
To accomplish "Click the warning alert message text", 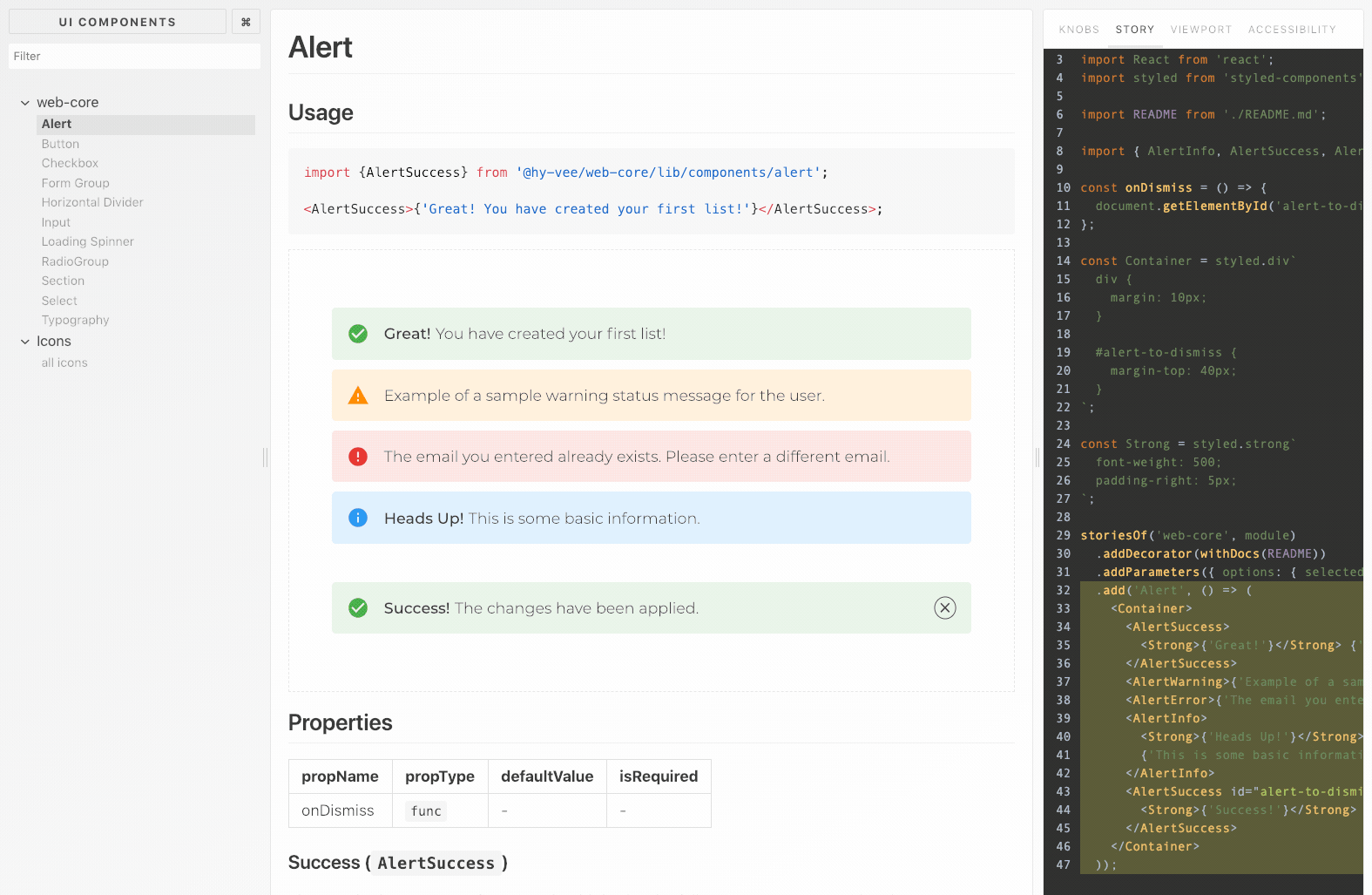I will (x=605, y=396).
